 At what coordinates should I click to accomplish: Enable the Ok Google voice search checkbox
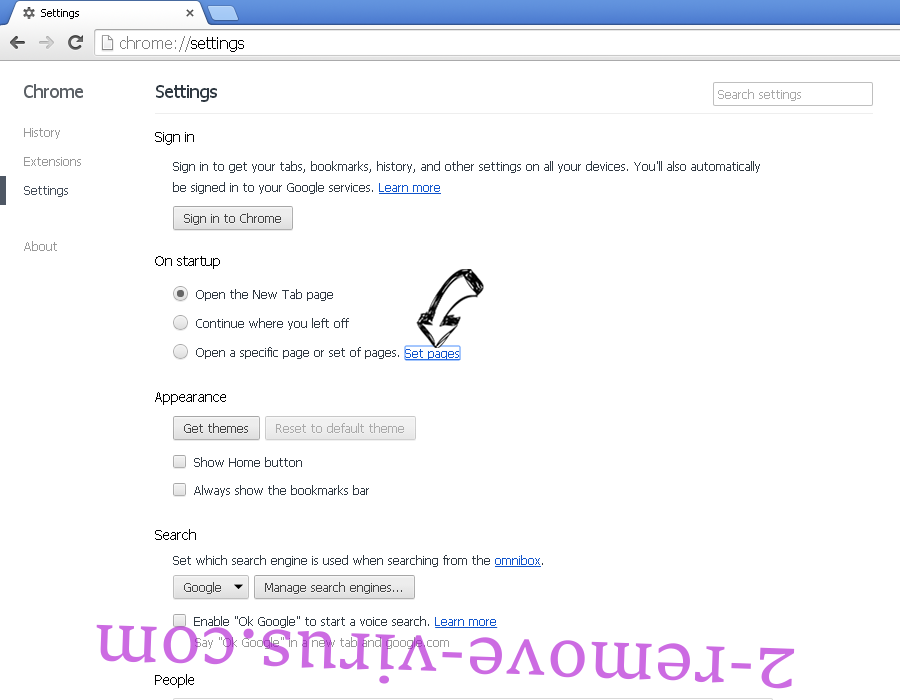180,620
